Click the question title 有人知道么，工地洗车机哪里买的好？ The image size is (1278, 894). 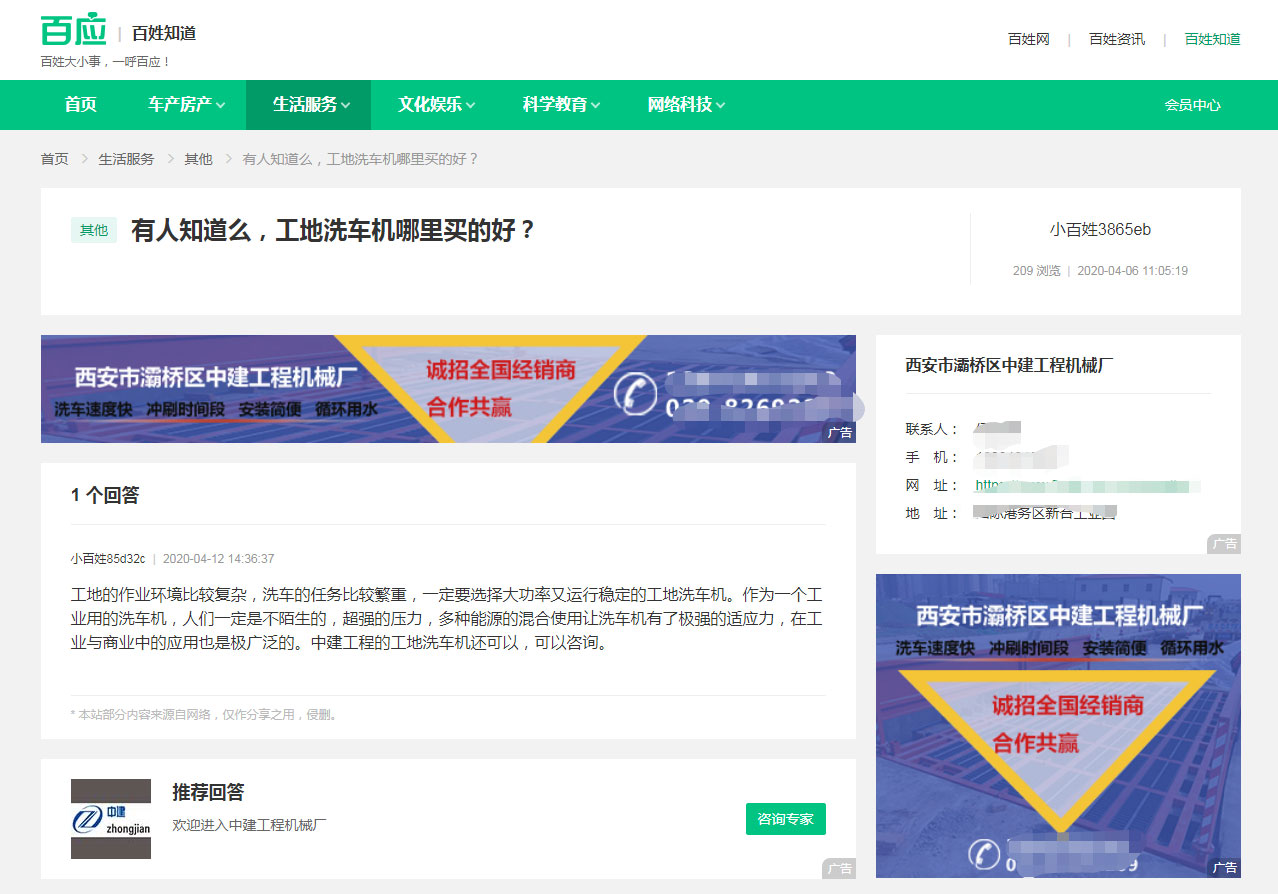(x=334, y=230)
